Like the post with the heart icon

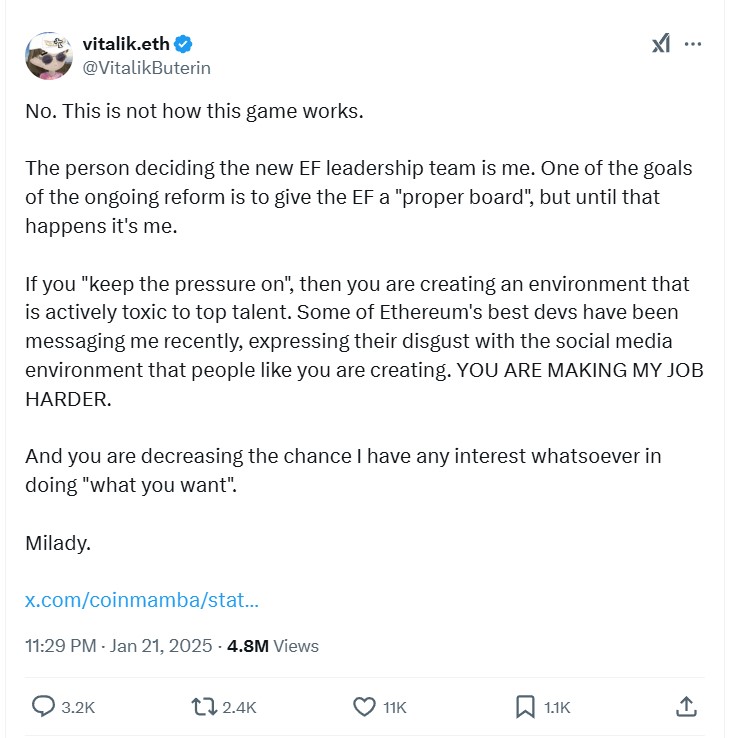[364, 707]
